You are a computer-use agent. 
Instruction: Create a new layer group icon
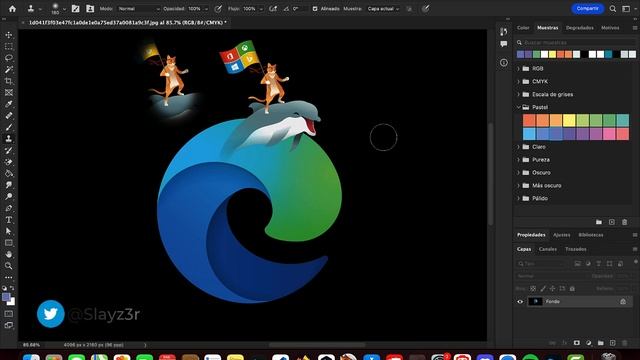pos(600,343)
